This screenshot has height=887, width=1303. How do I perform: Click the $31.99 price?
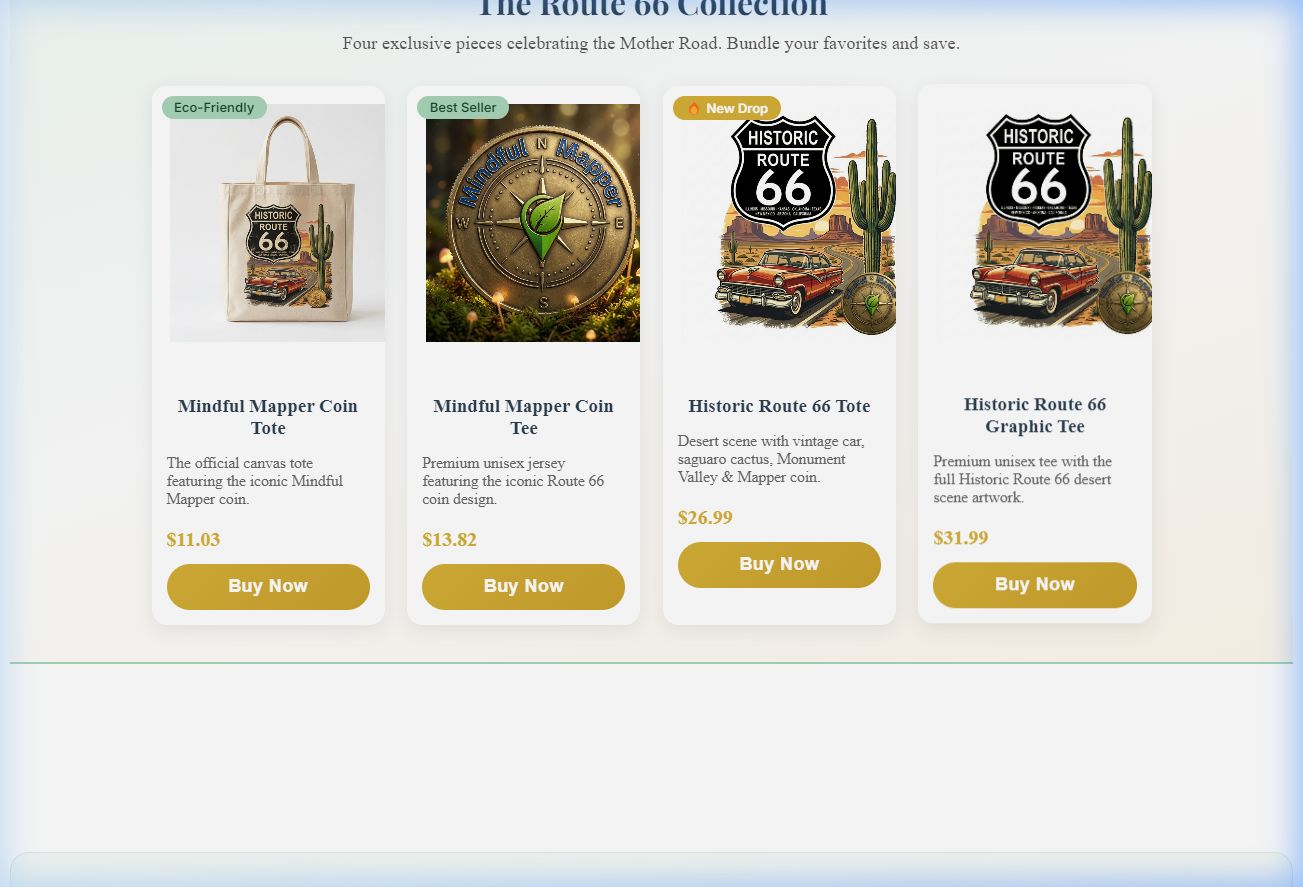click(x=961, y=538)
